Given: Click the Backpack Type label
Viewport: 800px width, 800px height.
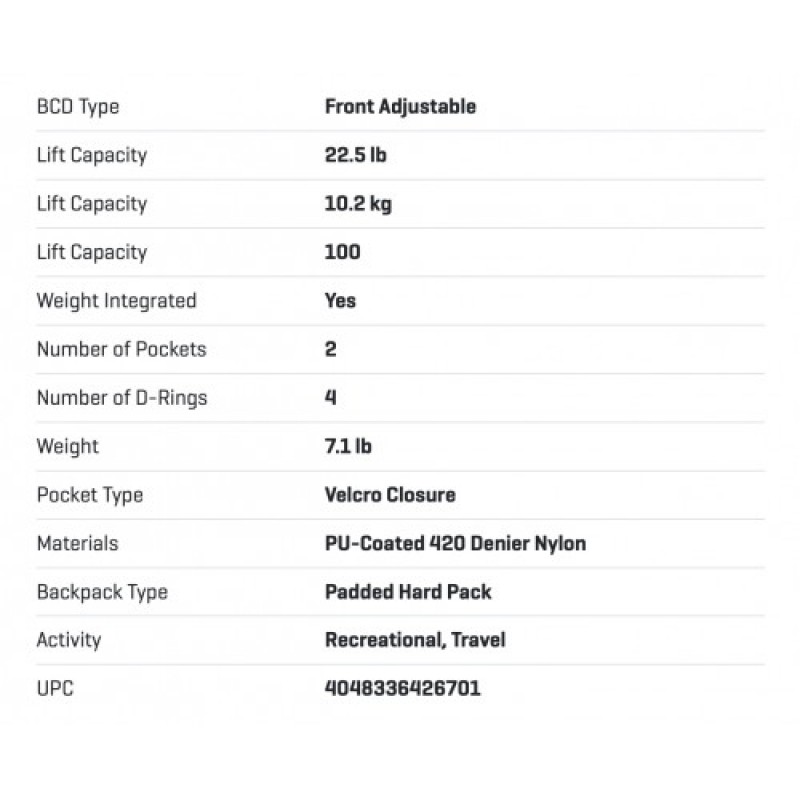Looking at the screenshot, I should coord(102,592).
